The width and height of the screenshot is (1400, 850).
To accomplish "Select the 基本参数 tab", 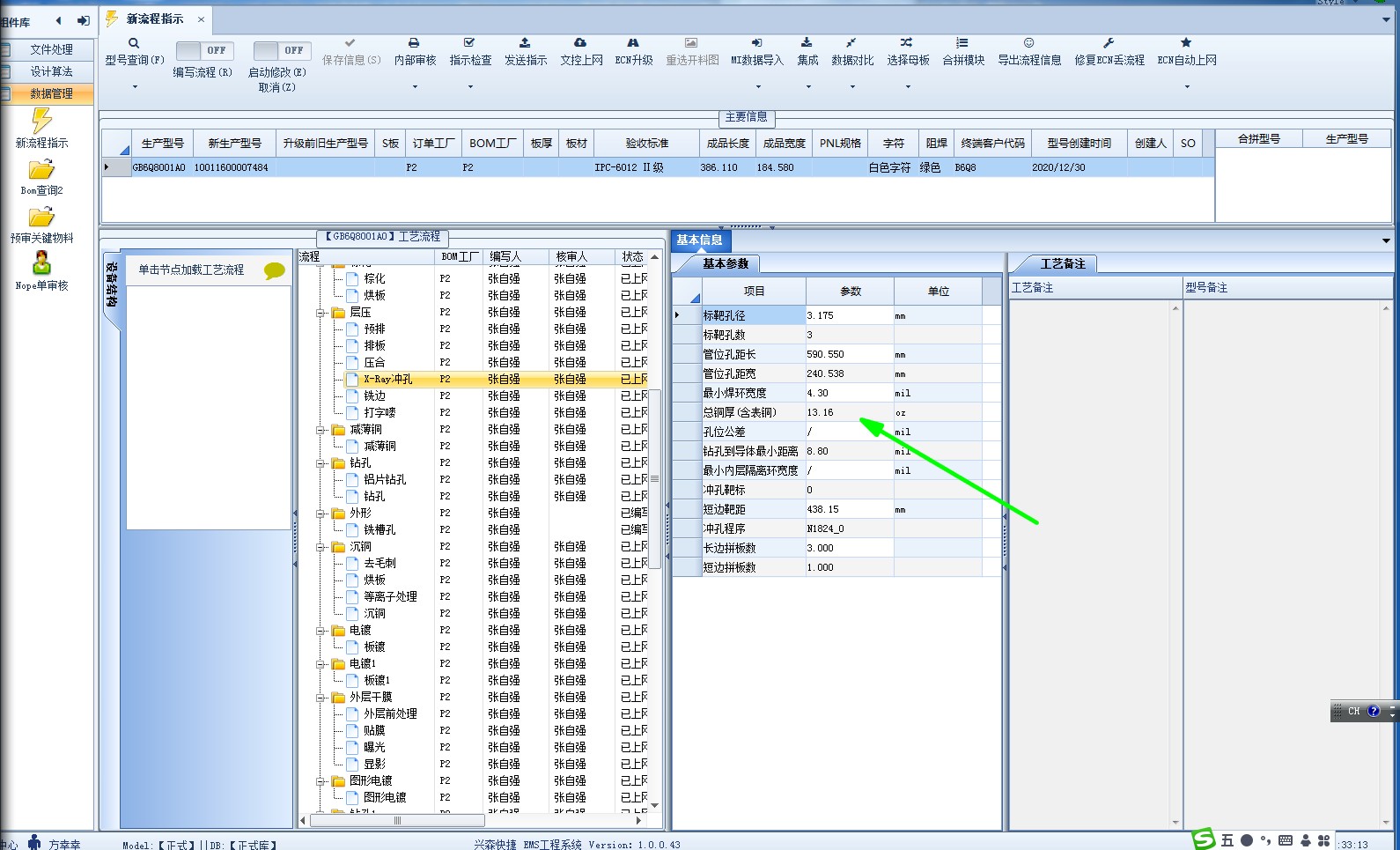I will (x=725, y=263).
